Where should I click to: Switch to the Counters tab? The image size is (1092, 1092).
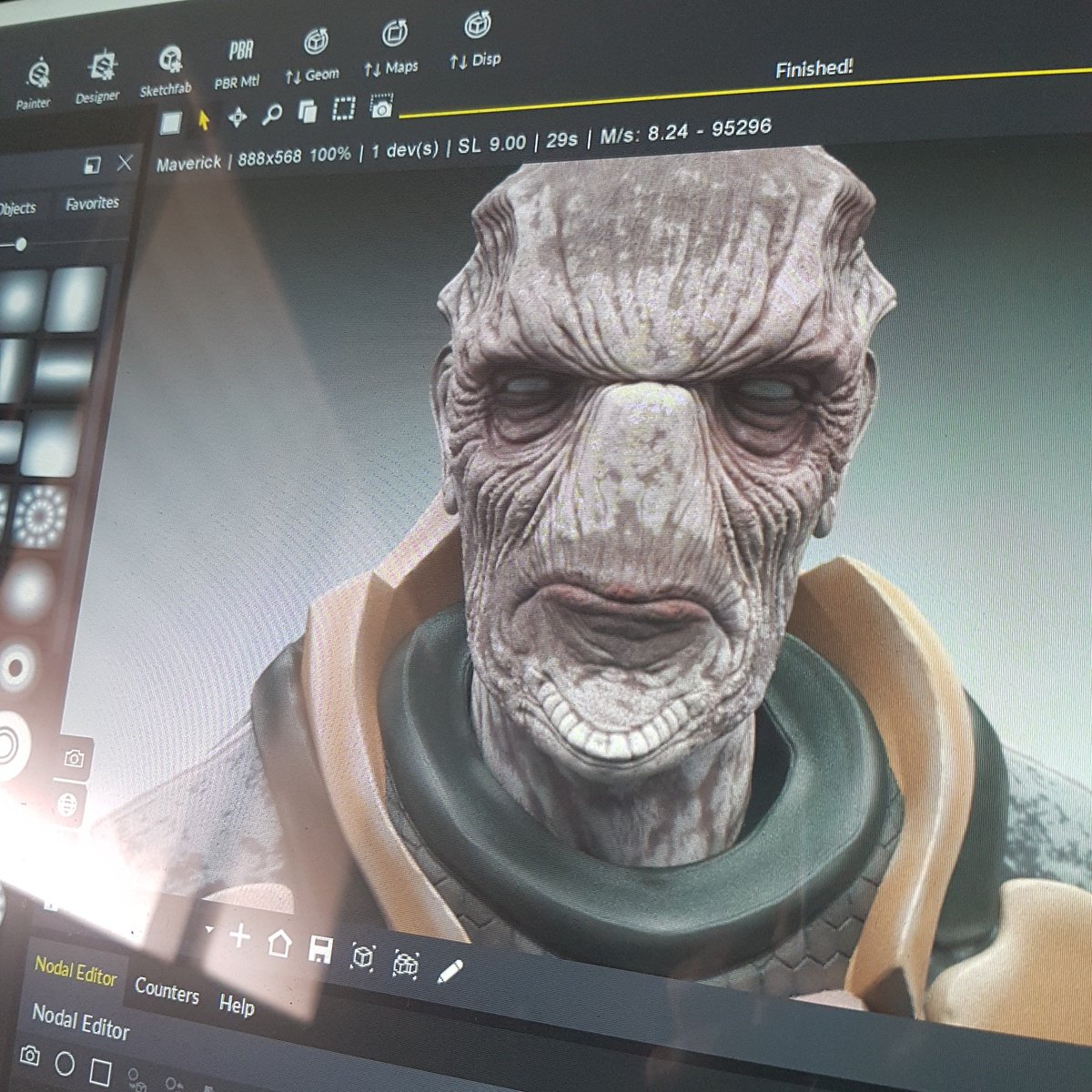167,993
